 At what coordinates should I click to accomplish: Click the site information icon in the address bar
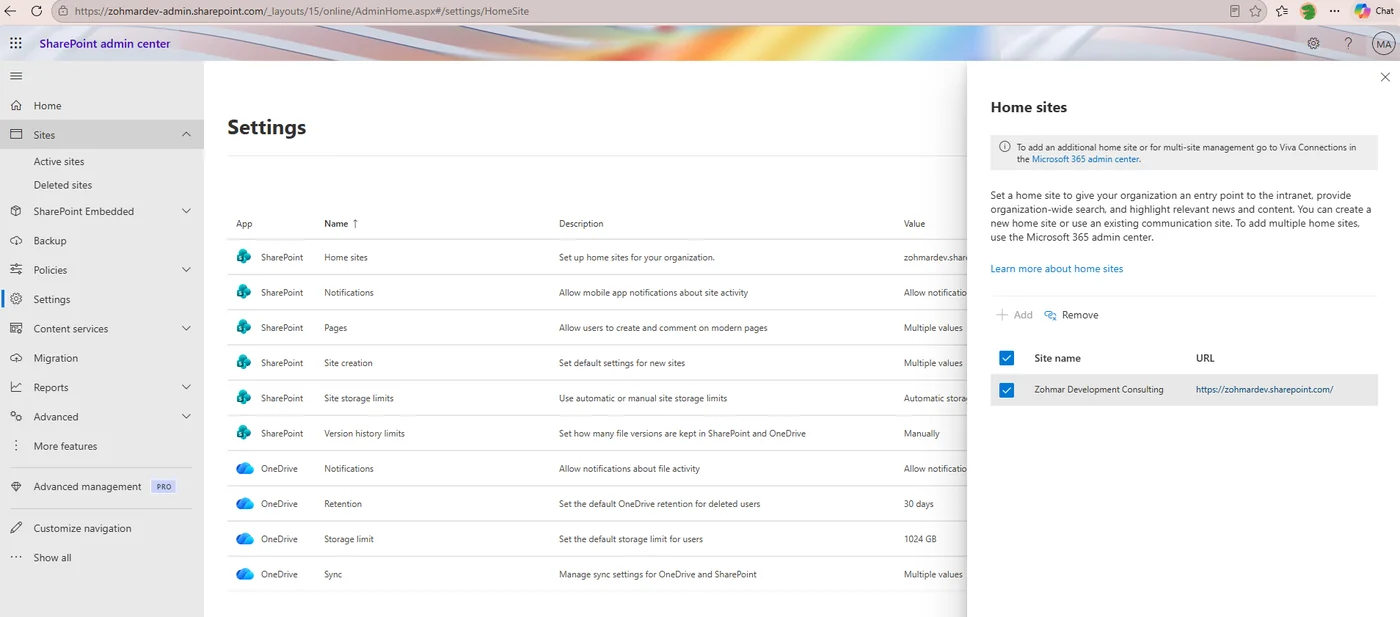click(62, 11)
